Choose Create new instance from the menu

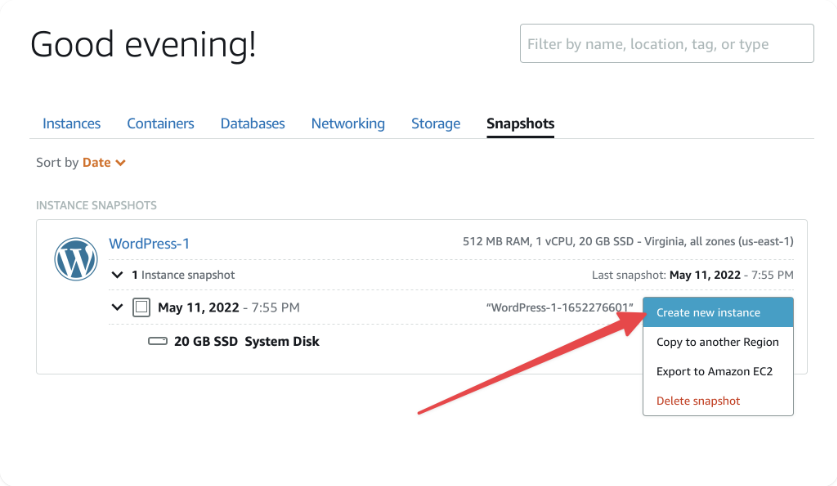tap(718, 312)
